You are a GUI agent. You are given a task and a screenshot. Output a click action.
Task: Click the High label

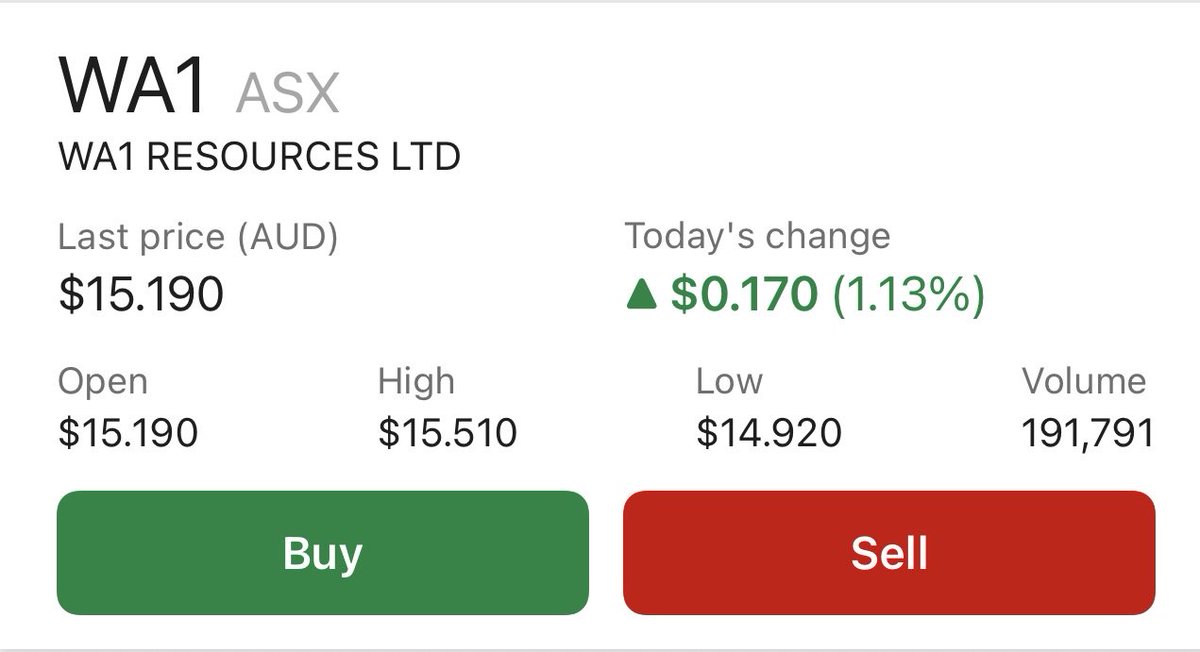click(x=416, y=381)
